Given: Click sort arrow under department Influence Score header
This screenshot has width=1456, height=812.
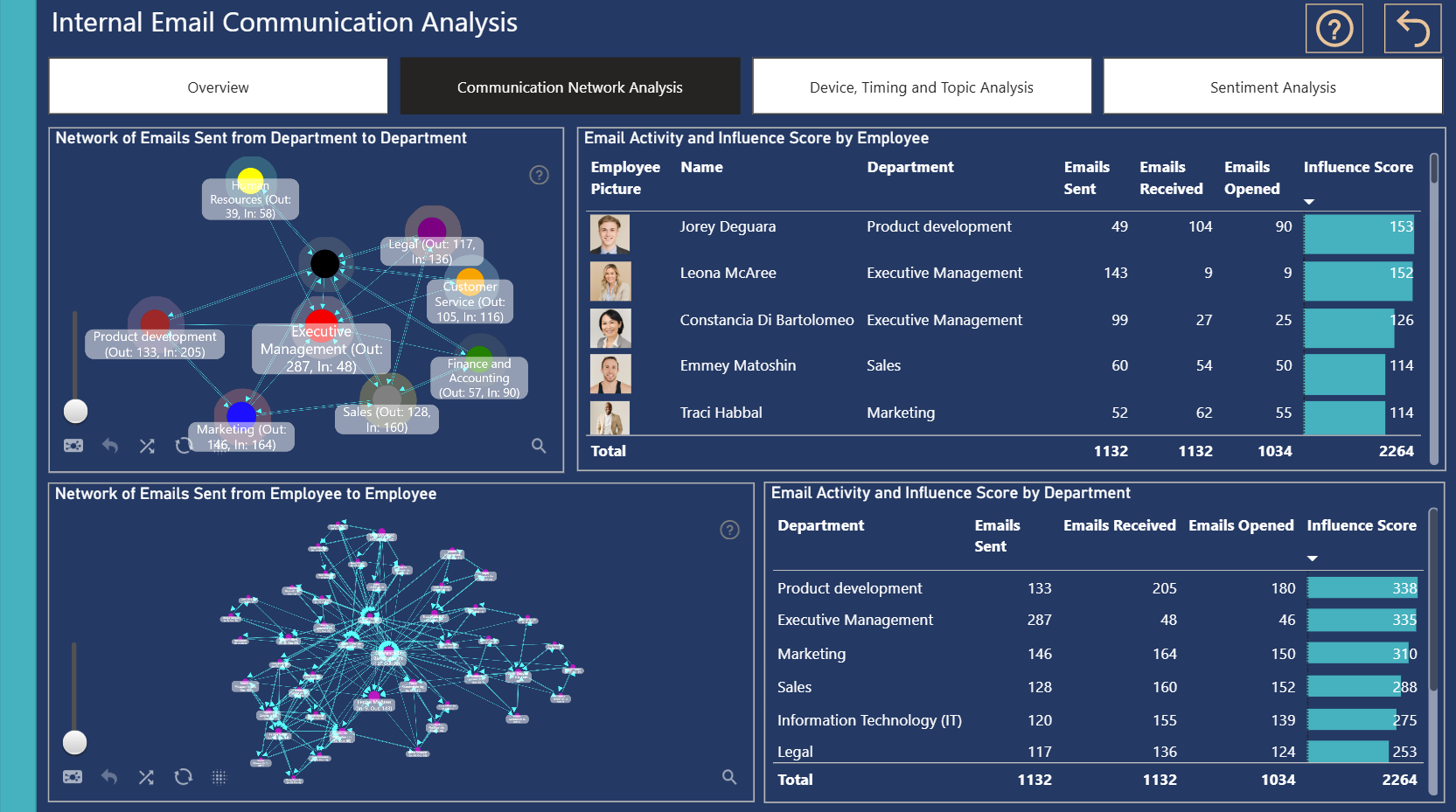Looking at the screenshot, I should tap(1313, 559).
